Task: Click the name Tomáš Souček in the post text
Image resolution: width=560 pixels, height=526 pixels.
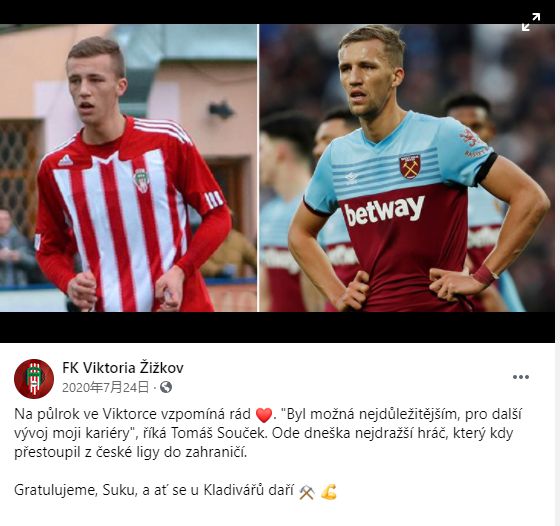Action: pos(219,433)
